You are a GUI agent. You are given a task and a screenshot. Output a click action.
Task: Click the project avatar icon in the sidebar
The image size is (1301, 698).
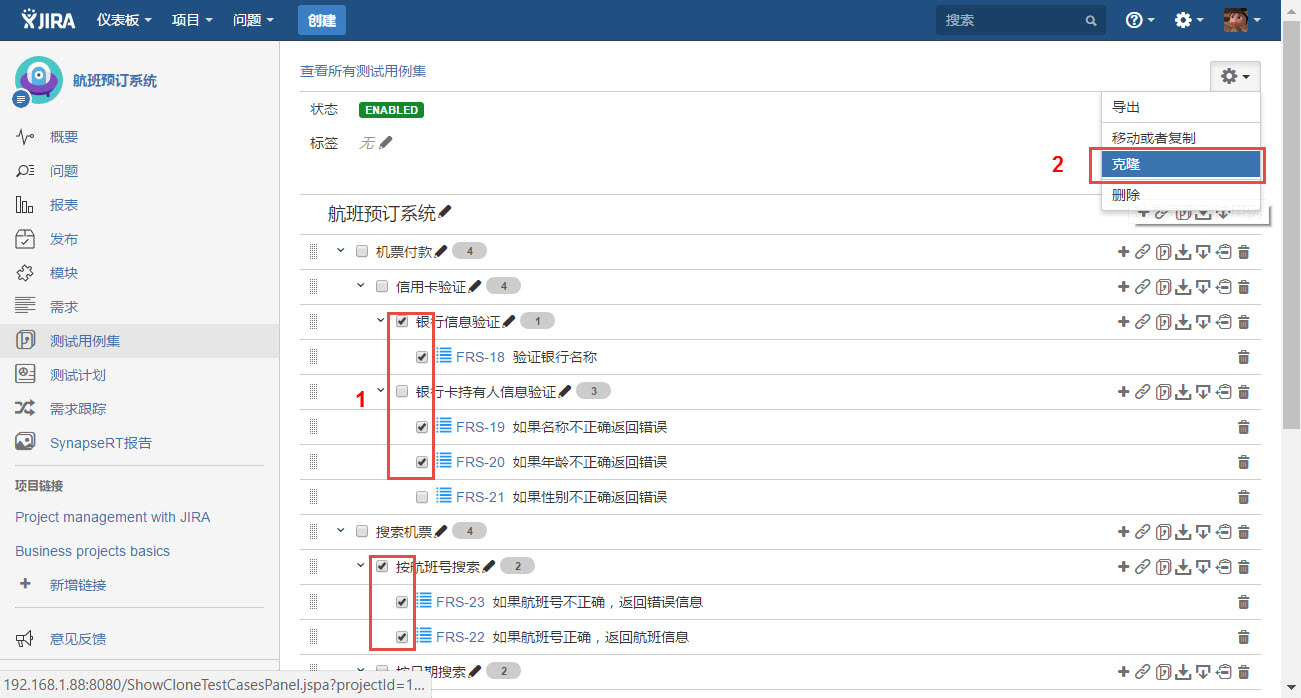click(39, 80)
